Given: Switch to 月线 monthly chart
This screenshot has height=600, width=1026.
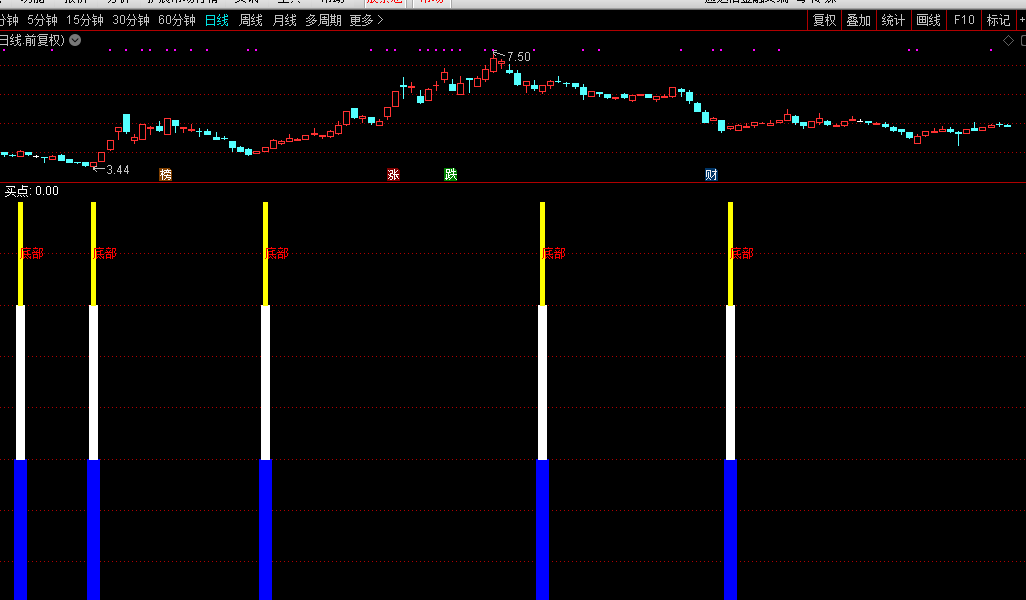Looking at the screenshot, I should [x=285, y=20].
